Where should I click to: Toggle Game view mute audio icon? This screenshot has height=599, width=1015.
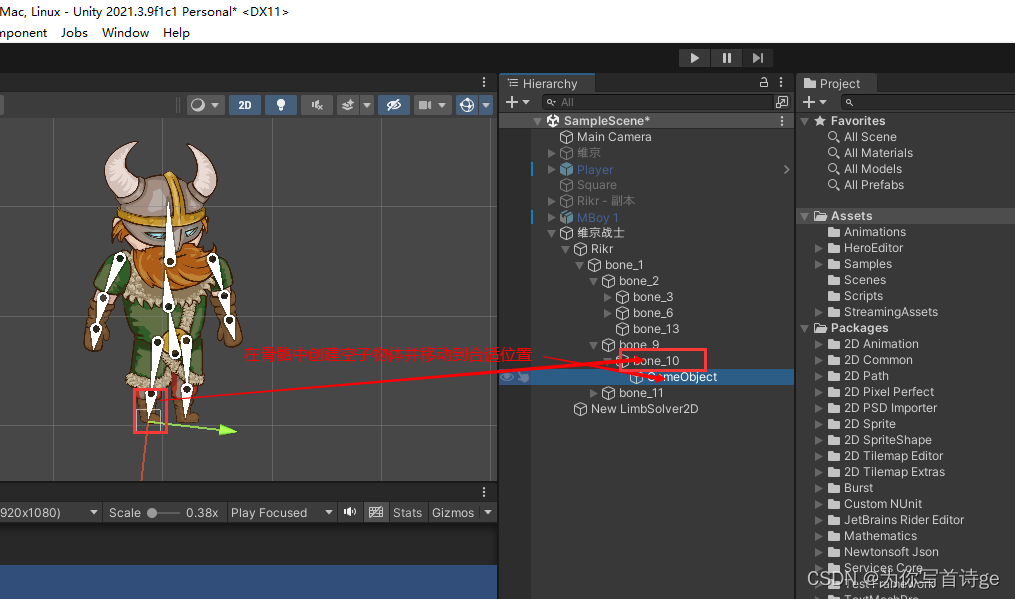[x=350, y=512]
